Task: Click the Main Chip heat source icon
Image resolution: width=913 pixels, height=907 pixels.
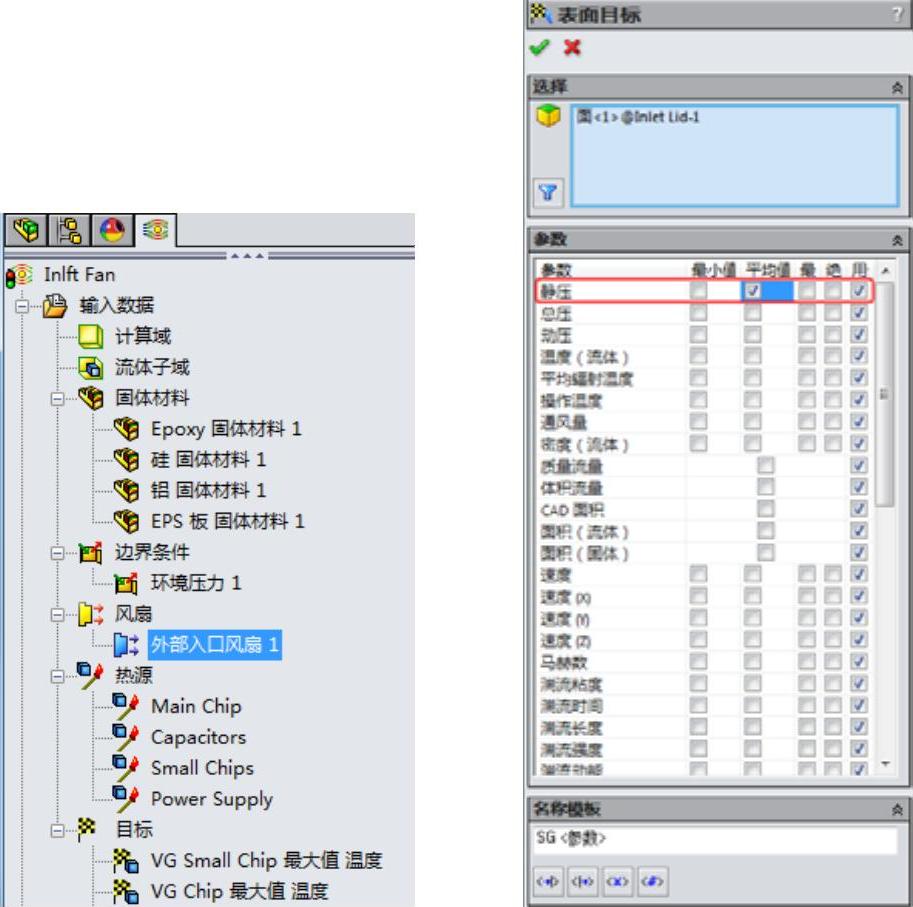Action: click(x=126, y=706)
